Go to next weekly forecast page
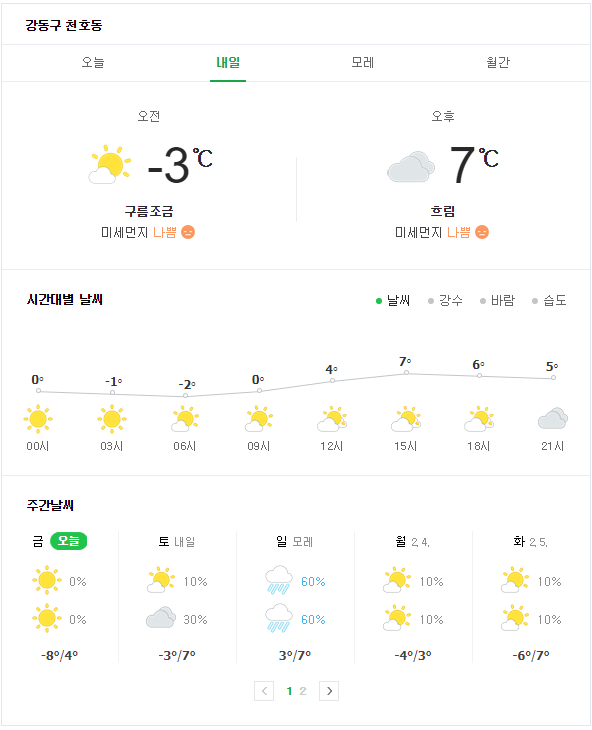 pos(329,691)
